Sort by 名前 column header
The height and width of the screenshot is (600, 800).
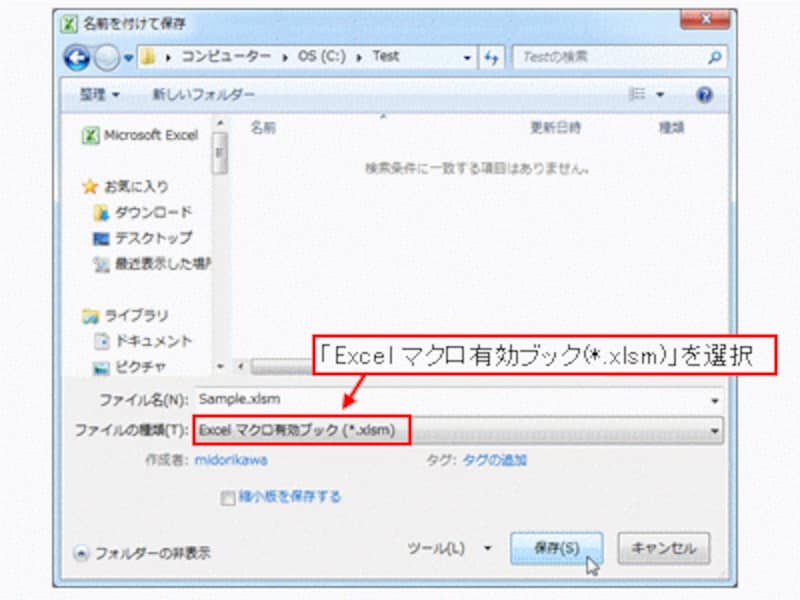263,128
